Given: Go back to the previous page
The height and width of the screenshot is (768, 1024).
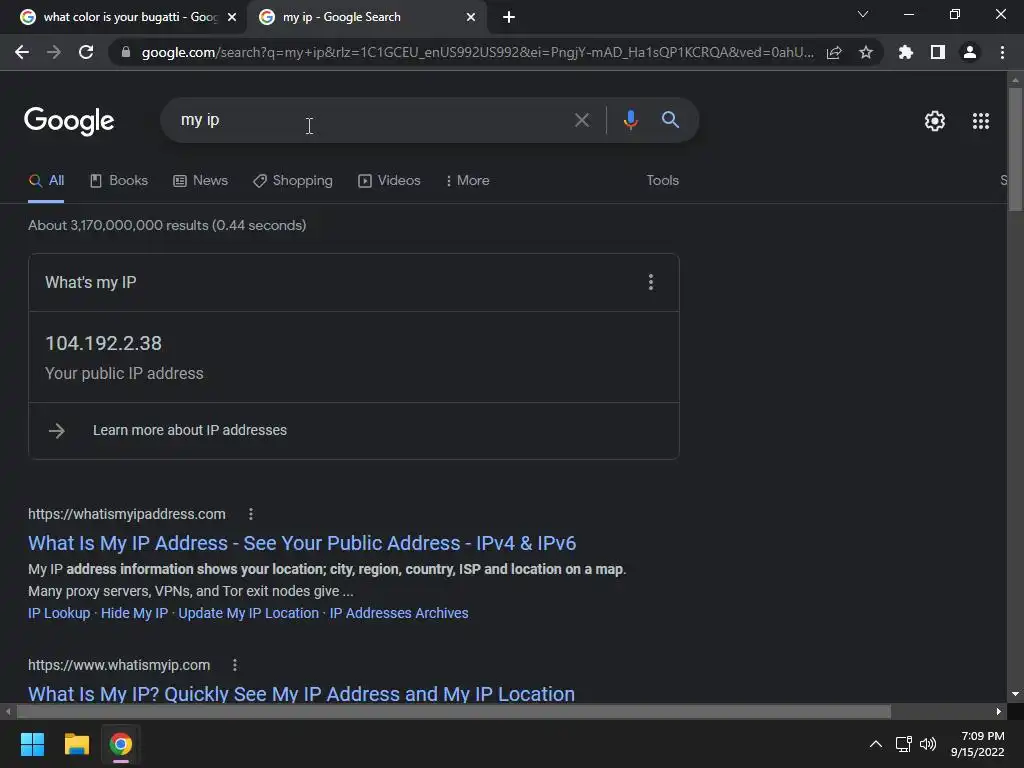Looking at the screenshot, I should (22, 52).
